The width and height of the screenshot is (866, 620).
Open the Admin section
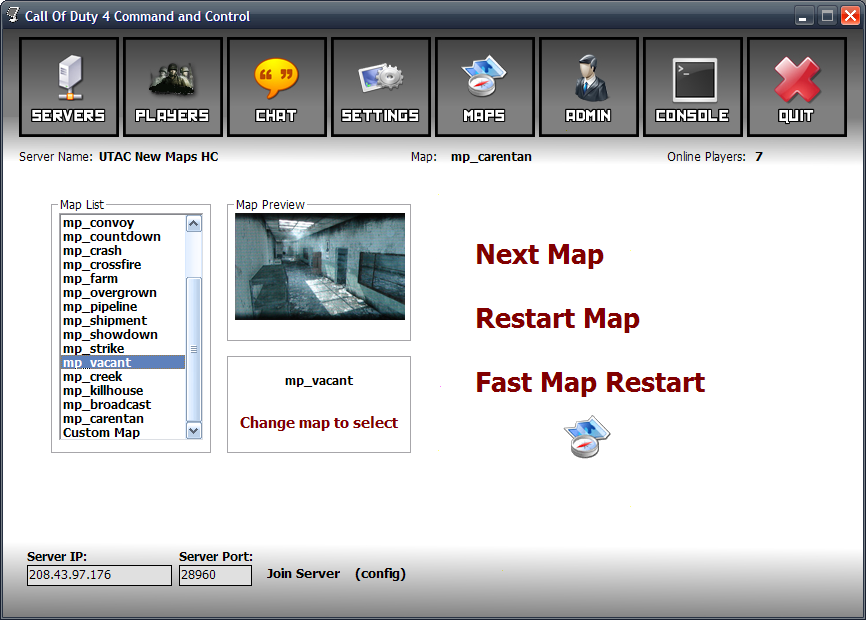pos(589,87)
